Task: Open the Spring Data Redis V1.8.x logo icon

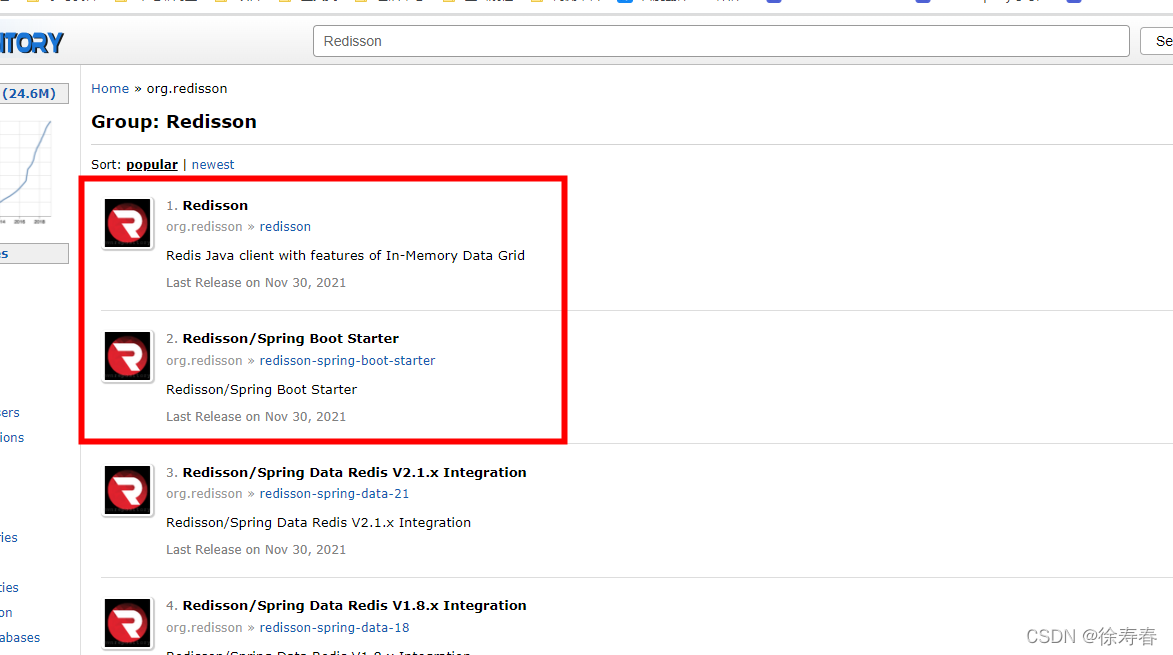Action: [127, 623]
